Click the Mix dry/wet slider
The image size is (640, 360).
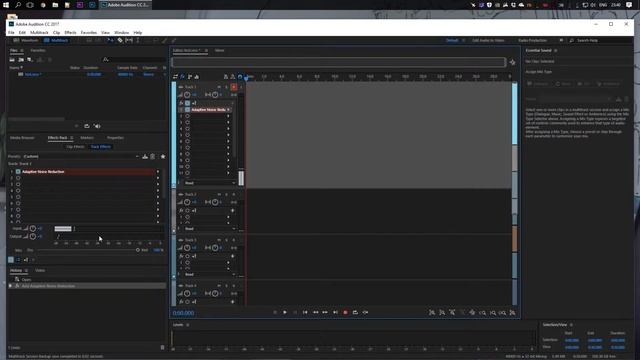[88, 250]
